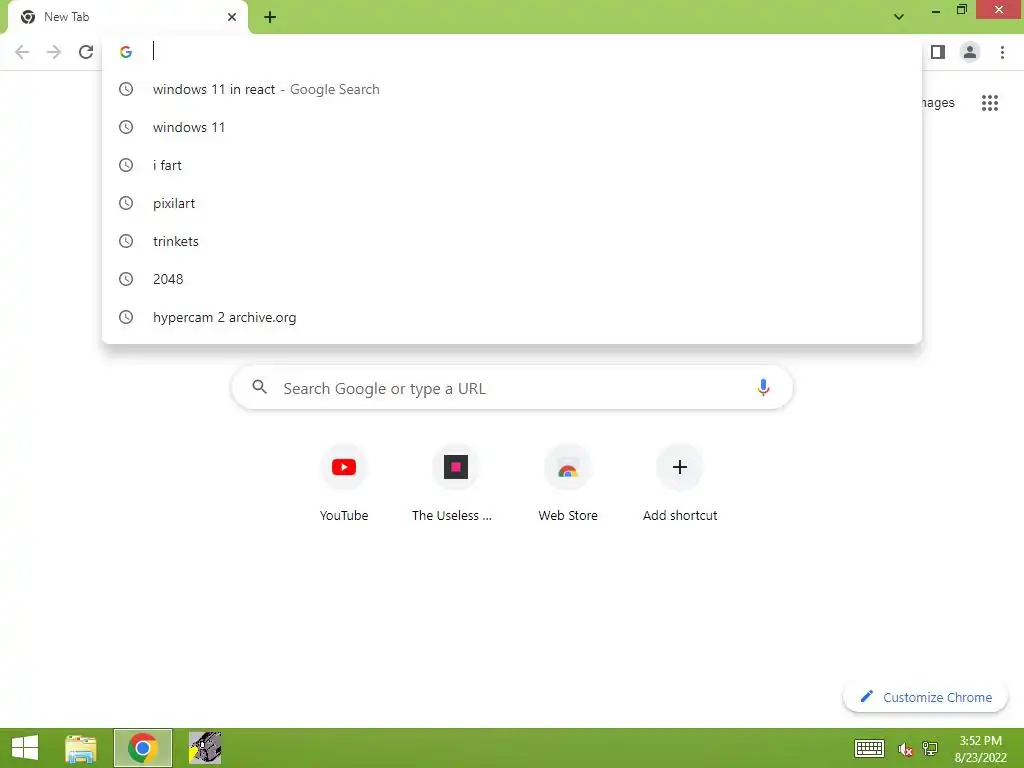
Task: Choose suggestion 'windows 11'
Action: 512,127
